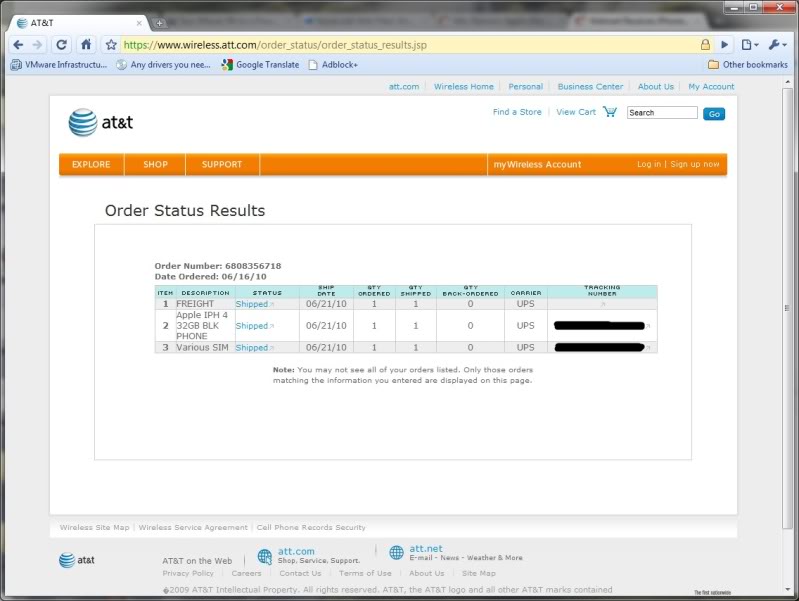The image size is (799, 601).
Task: Open the Contact Us footer link
Action: (300, 573)
